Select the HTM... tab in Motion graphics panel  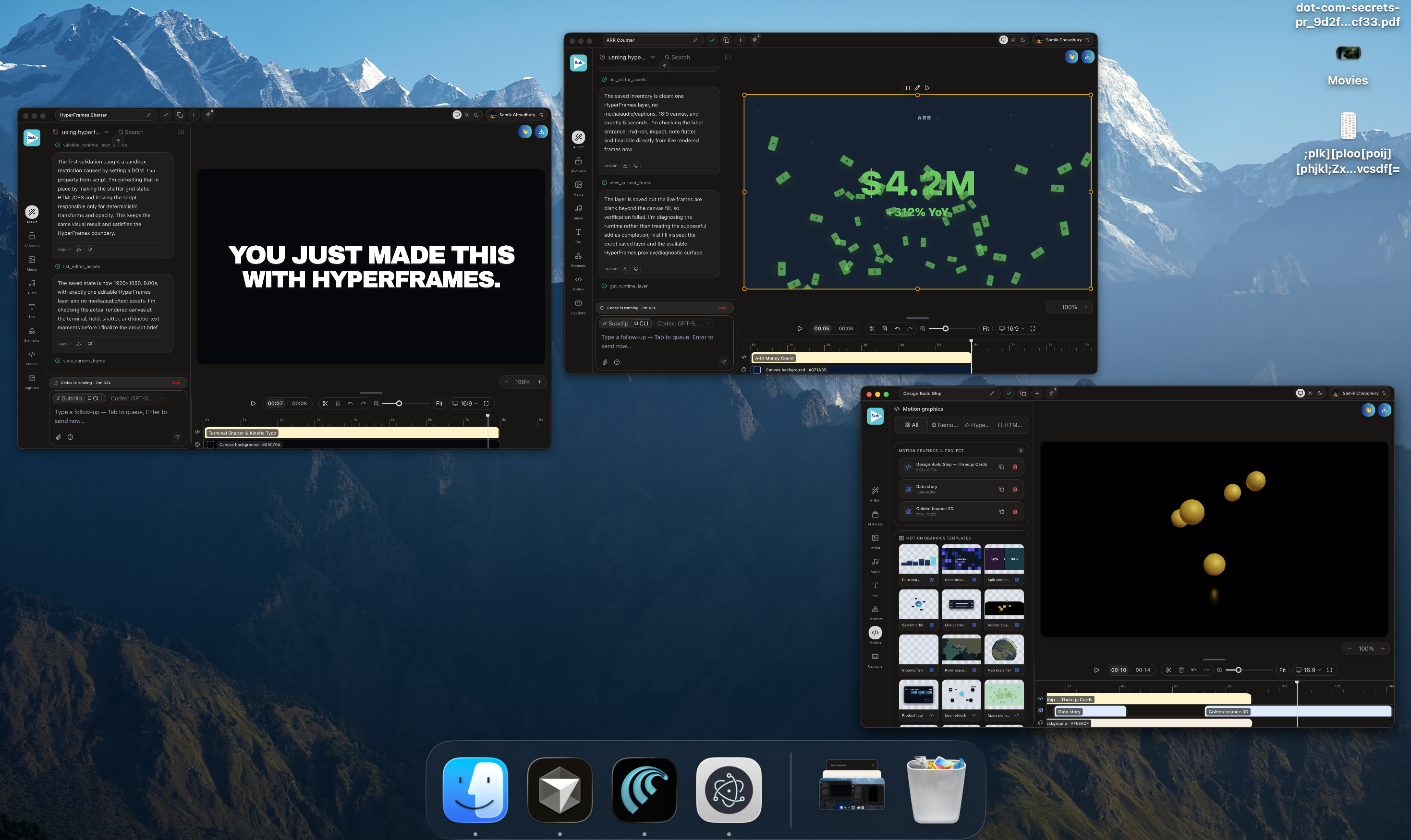(1010, 425)
